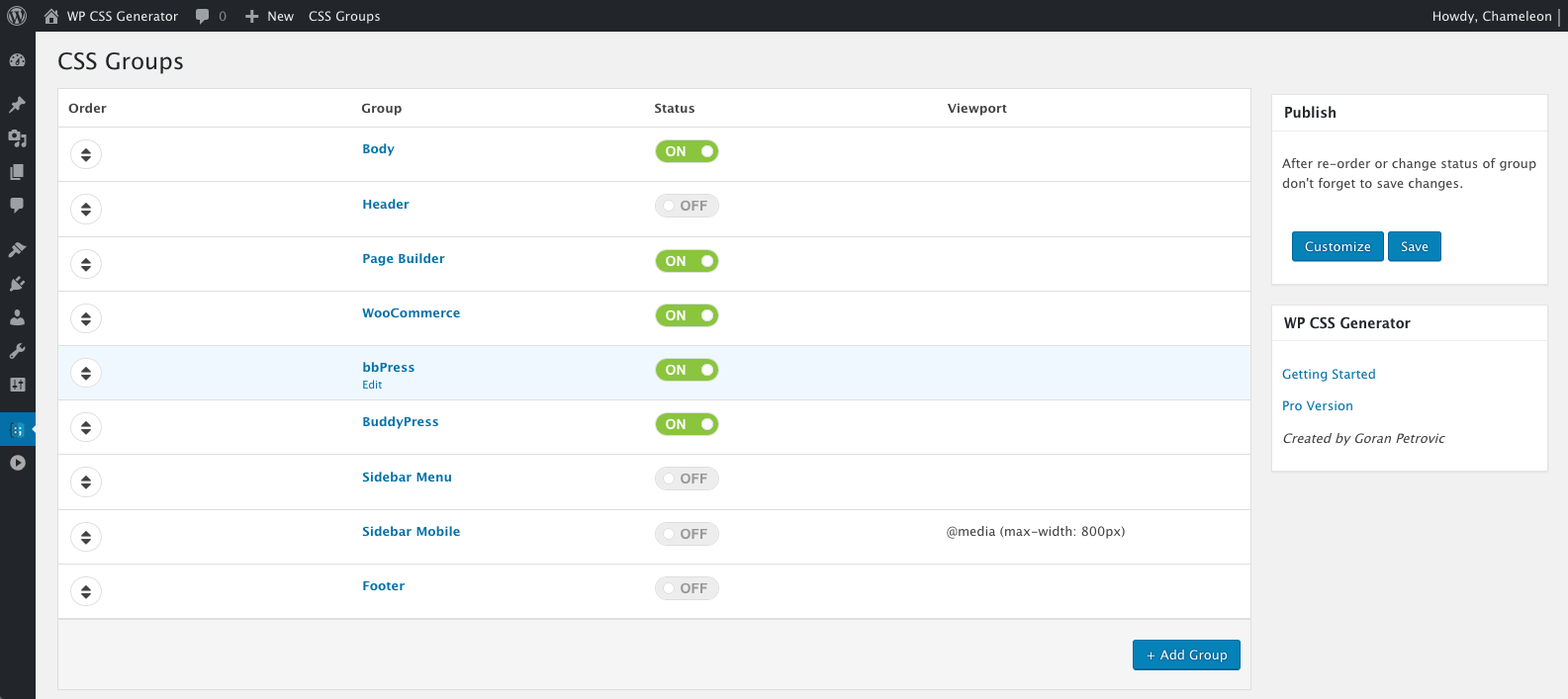Turn off the Body group status
The height and width of the screenshot is (699, 1568).
coord(687,151)
